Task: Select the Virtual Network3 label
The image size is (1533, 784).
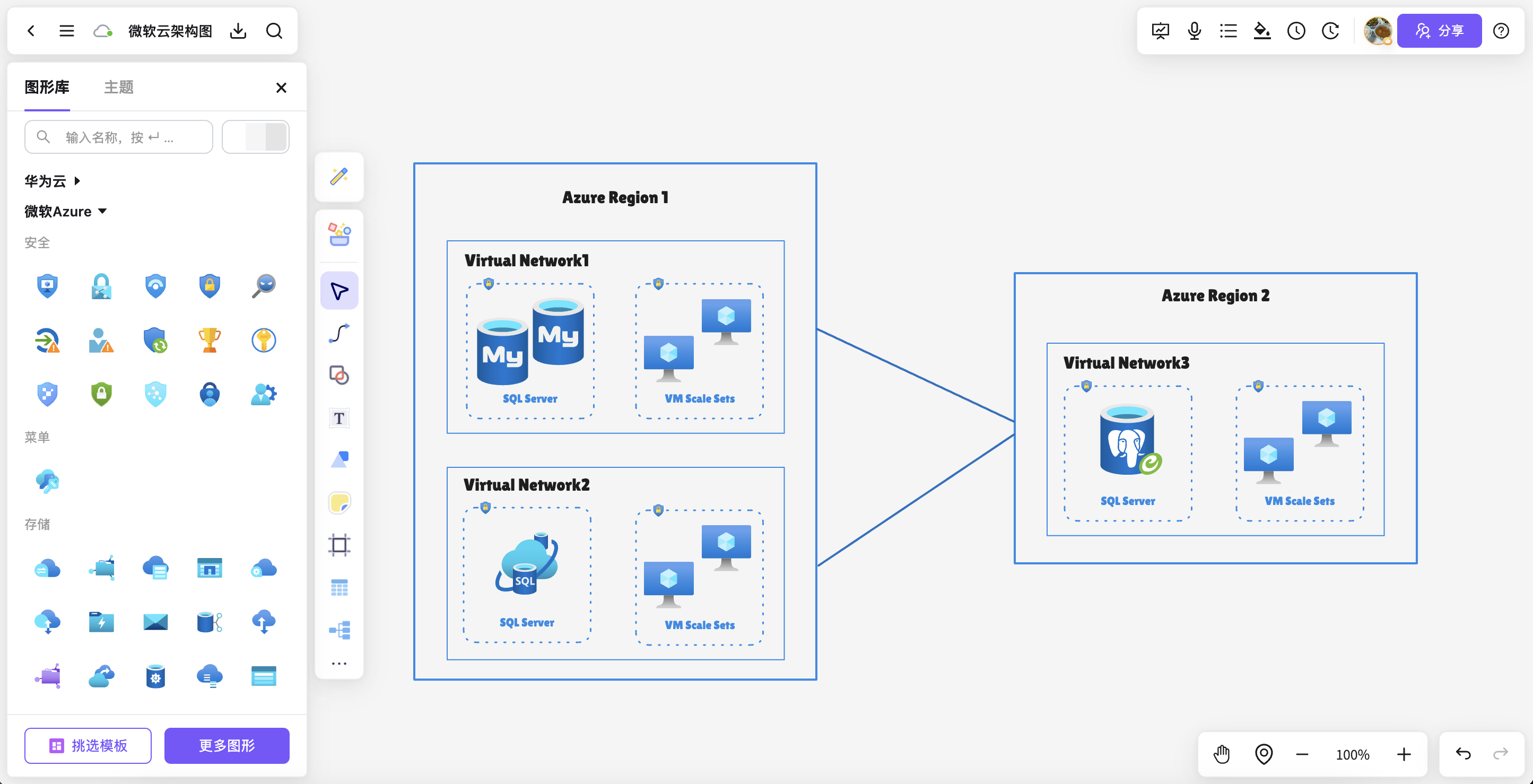Action: coord(1126,362)
